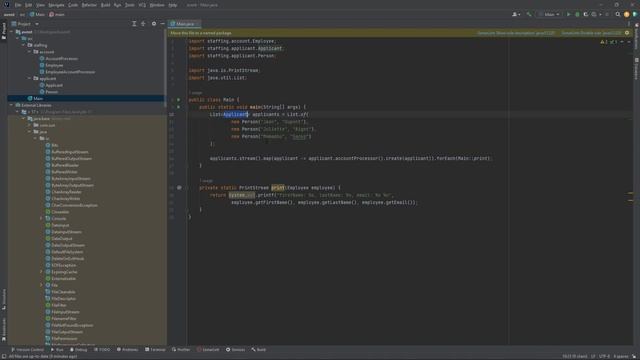Click the encoding indicator in status bar
The image size is (640, 360).
[x=604, y=356]
